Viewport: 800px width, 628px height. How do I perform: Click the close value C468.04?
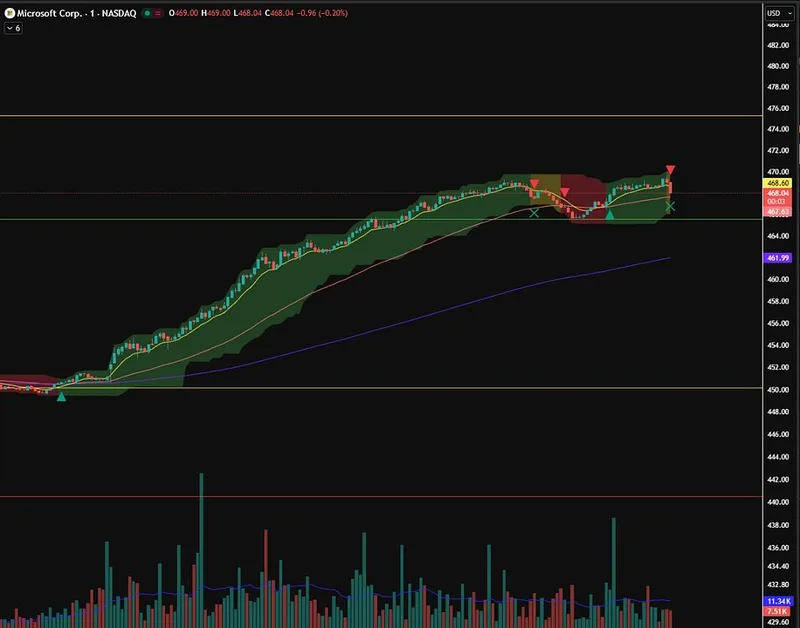coord(280,13)
